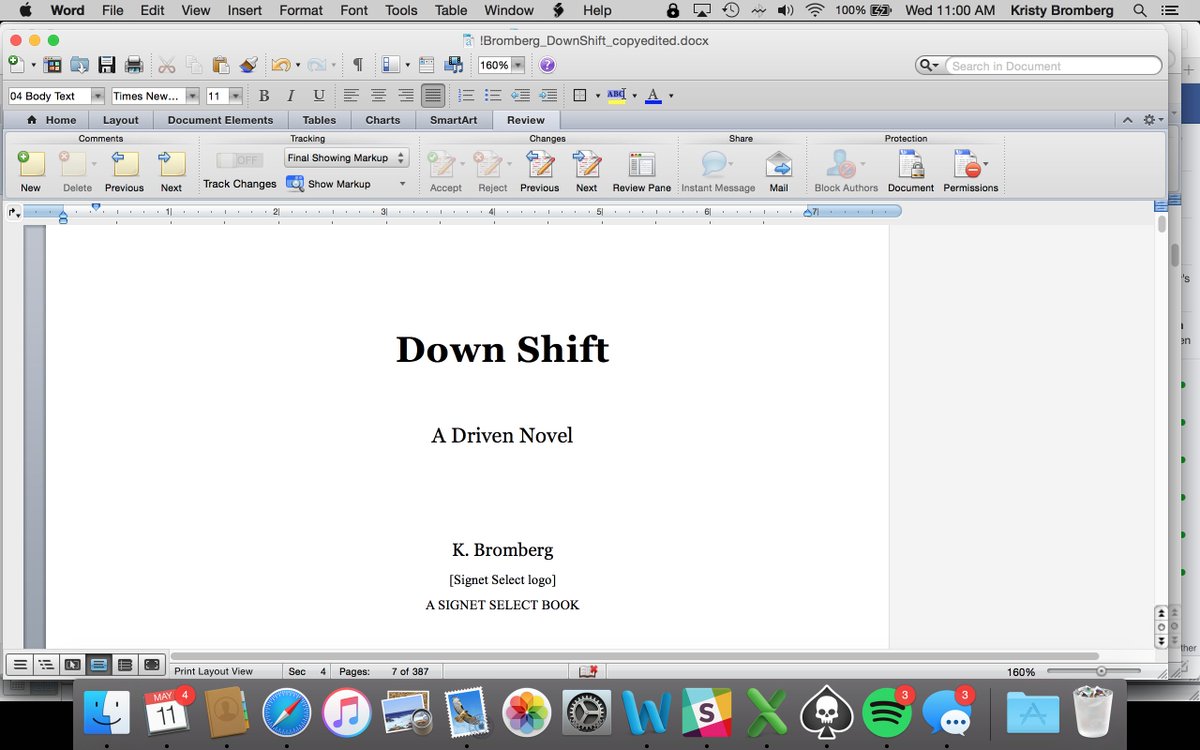The width and height of the screenshot is (1200, 750).
Task: Switch to Outline view button
Action: (x=45, y=664)
